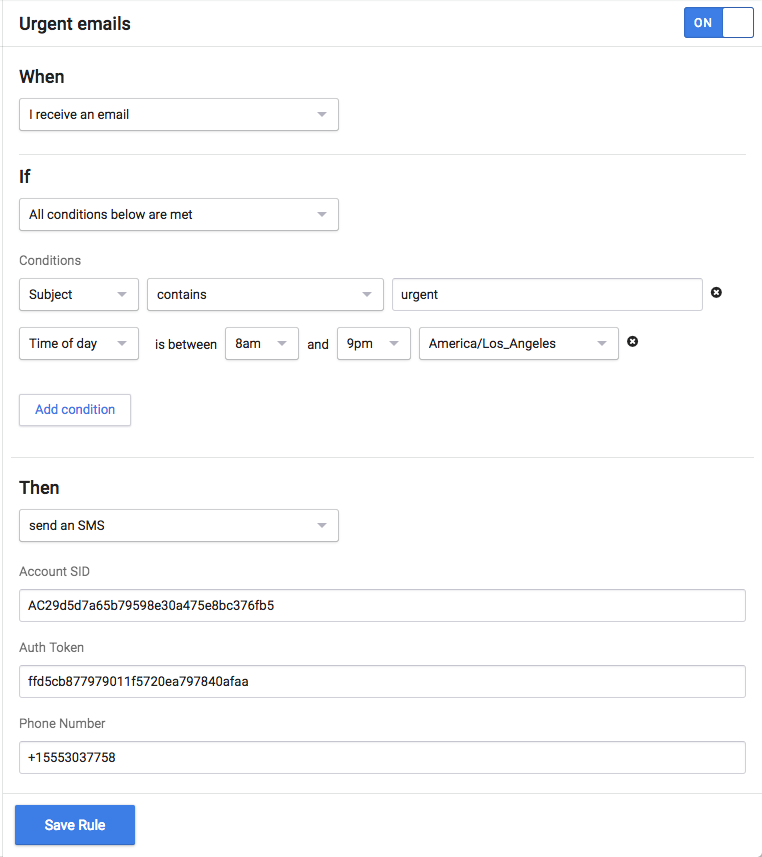Focus the Phone Number input field
The height and width of the screenshot is (857, 762).
pyautogui.click(x=382, y=758)
